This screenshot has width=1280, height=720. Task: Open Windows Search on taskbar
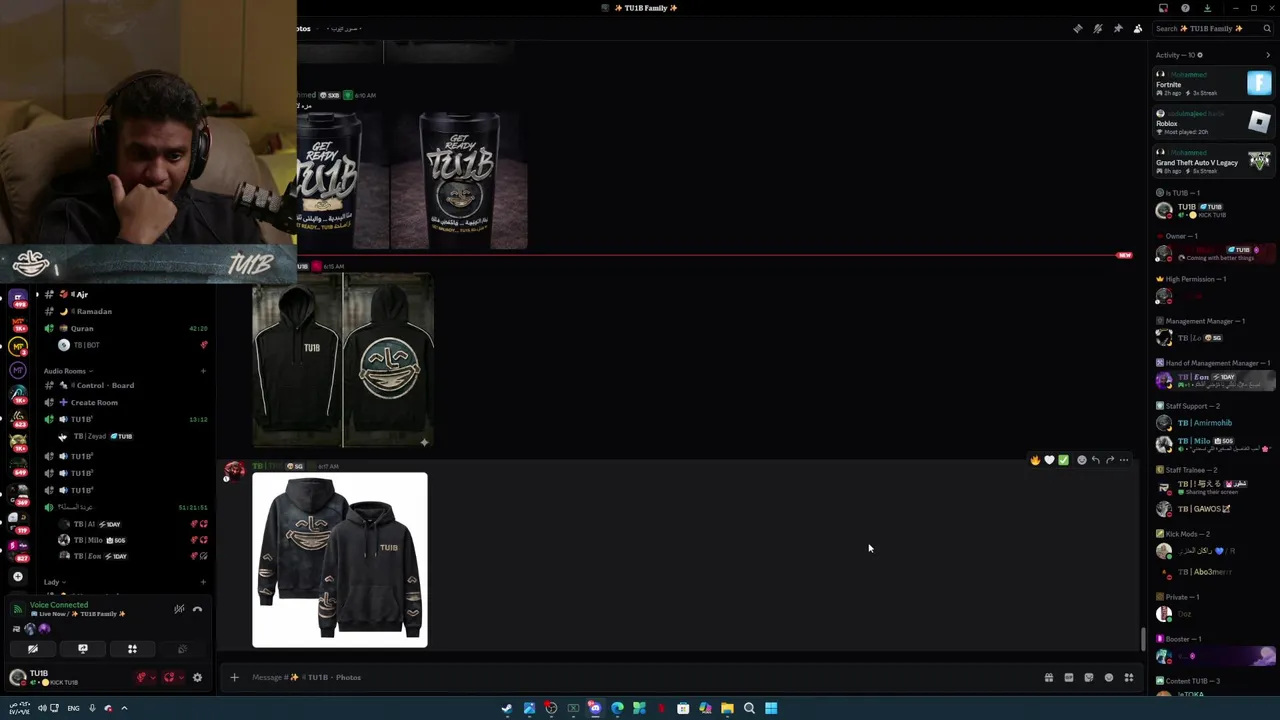click(749, 708)
